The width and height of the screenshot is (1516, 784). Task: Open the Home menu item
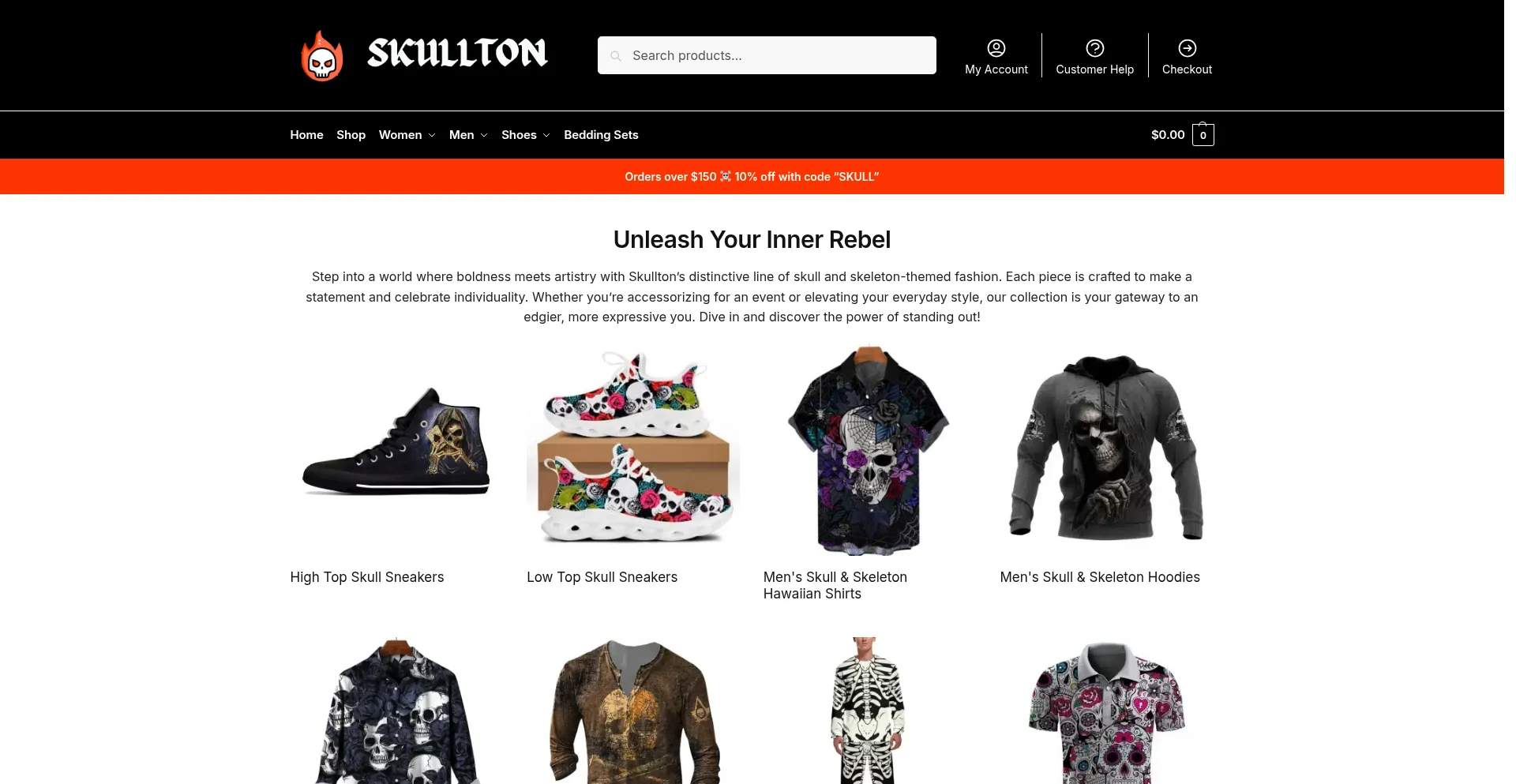306,135
